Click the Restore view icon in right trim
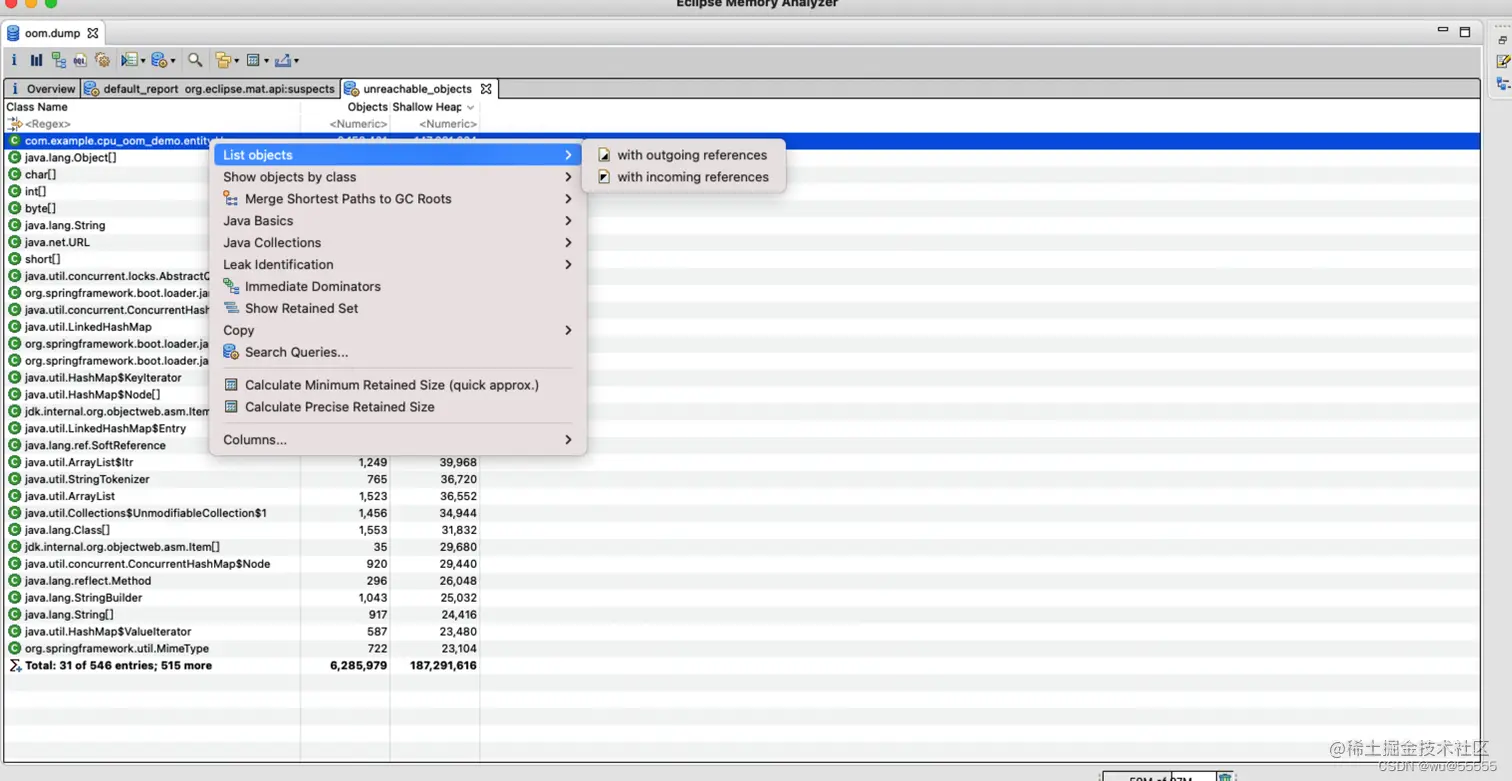Screen dimensions: 1512x781 1503,40
